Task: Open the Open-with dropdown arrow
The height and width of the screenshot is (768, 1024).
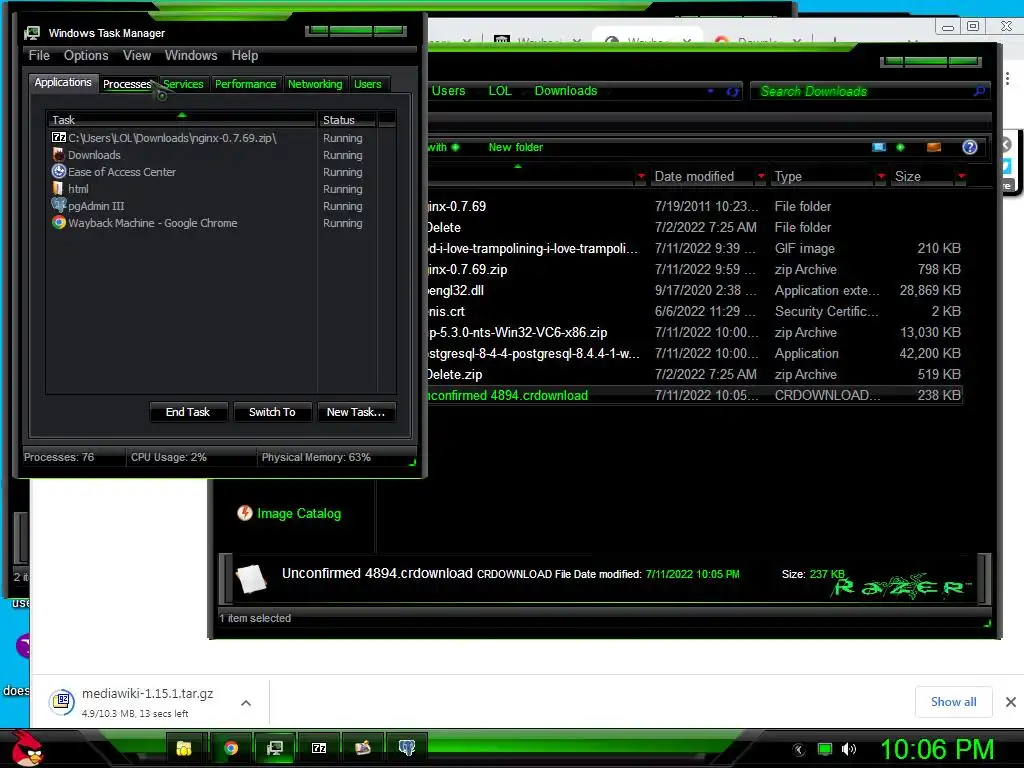Action: point(455,147)
